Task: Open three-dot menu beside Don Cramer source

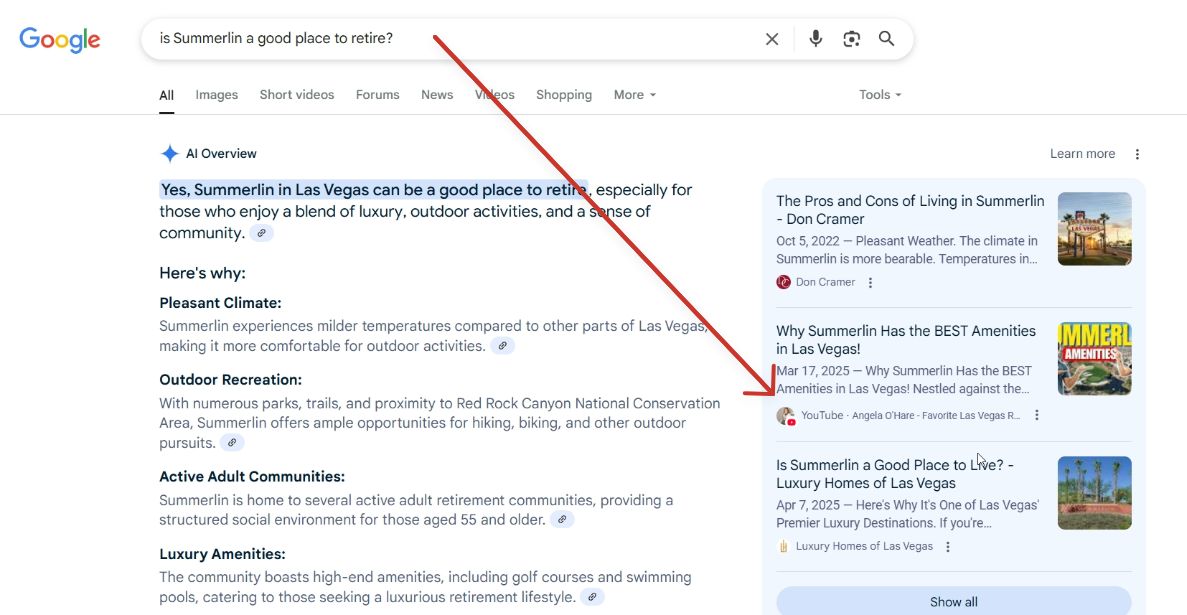Action: pyautogui.click(x=871, y=283)
